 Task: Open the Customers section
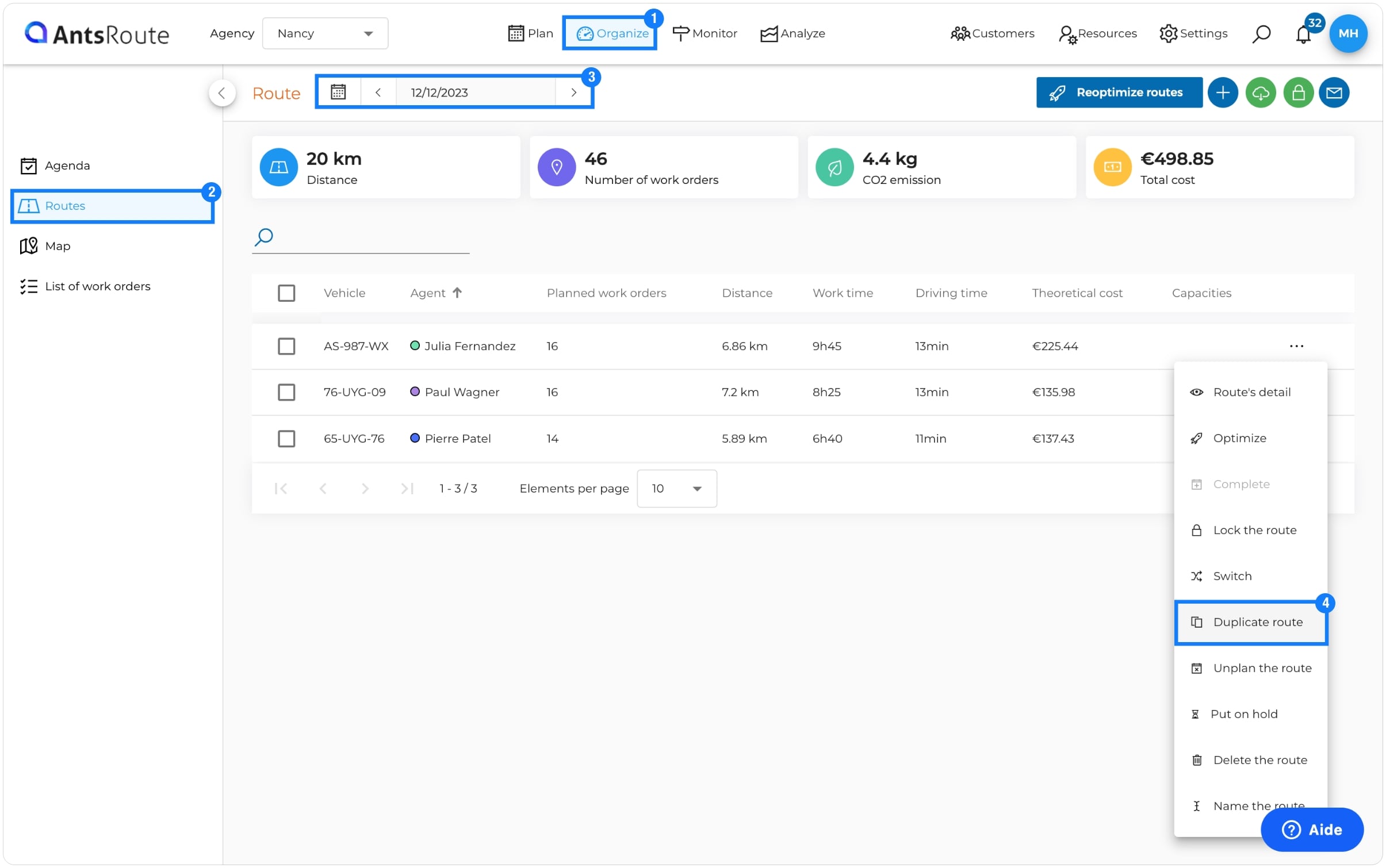coord(992,33)
